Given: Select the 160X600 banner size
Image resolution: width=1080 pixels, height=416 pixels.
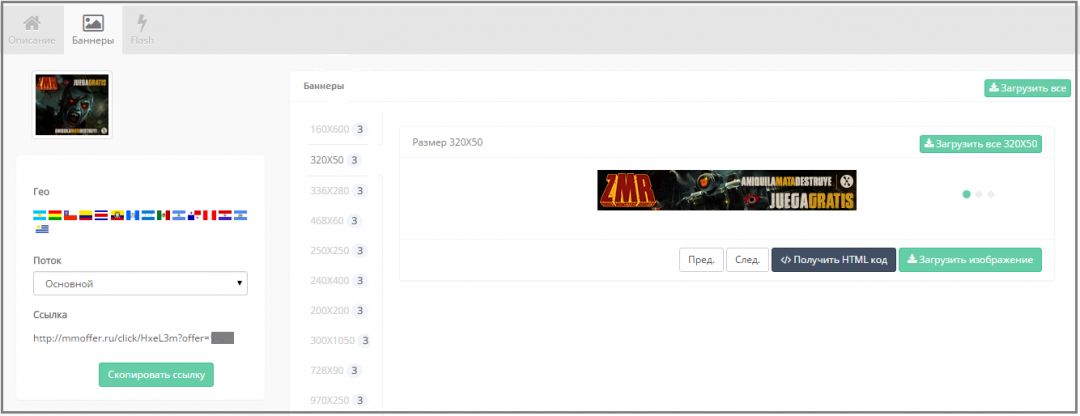Looking at the screenshot, I should coord(329,129).
